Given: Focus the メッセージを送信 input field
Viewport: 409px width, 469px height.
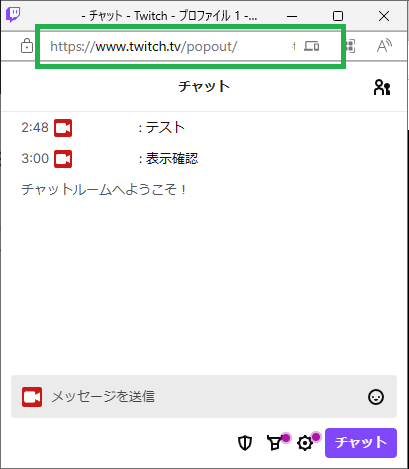Looking at the screenshot, I should click(x=204, y=397).
